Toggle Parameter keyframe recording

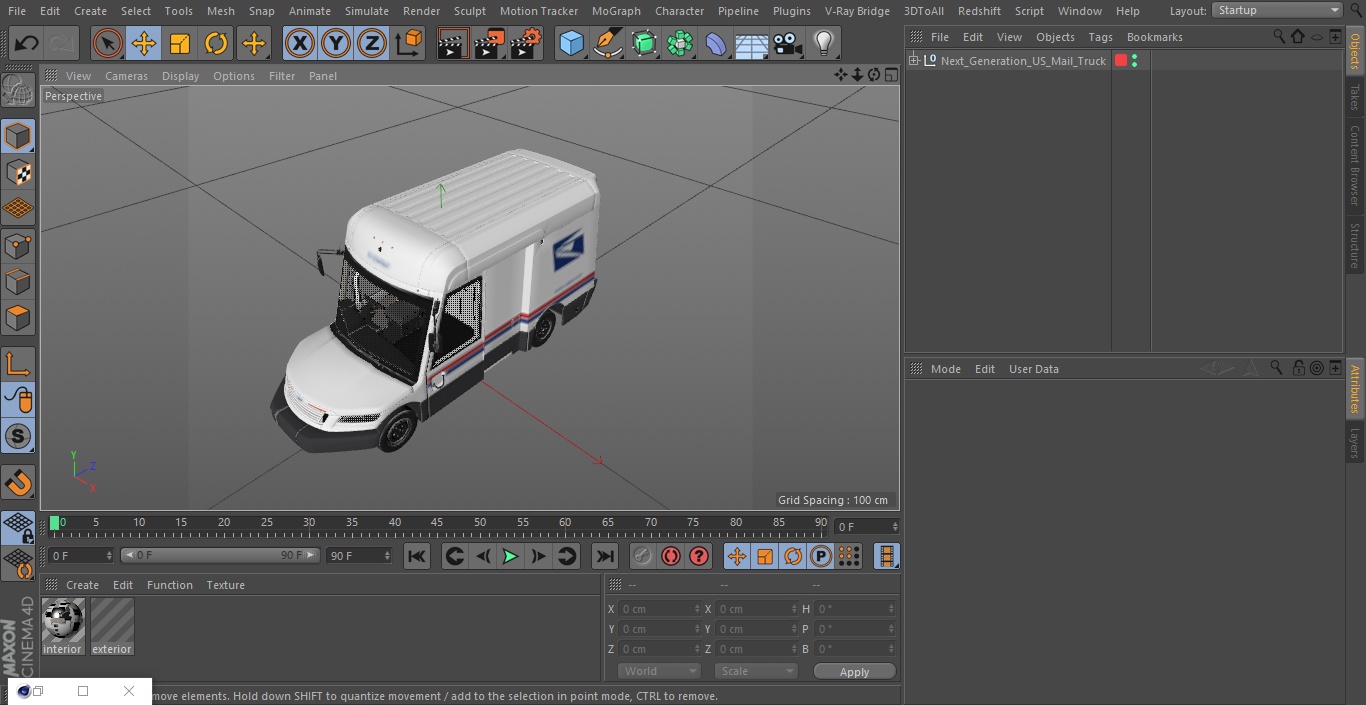[x=821, y=556]
